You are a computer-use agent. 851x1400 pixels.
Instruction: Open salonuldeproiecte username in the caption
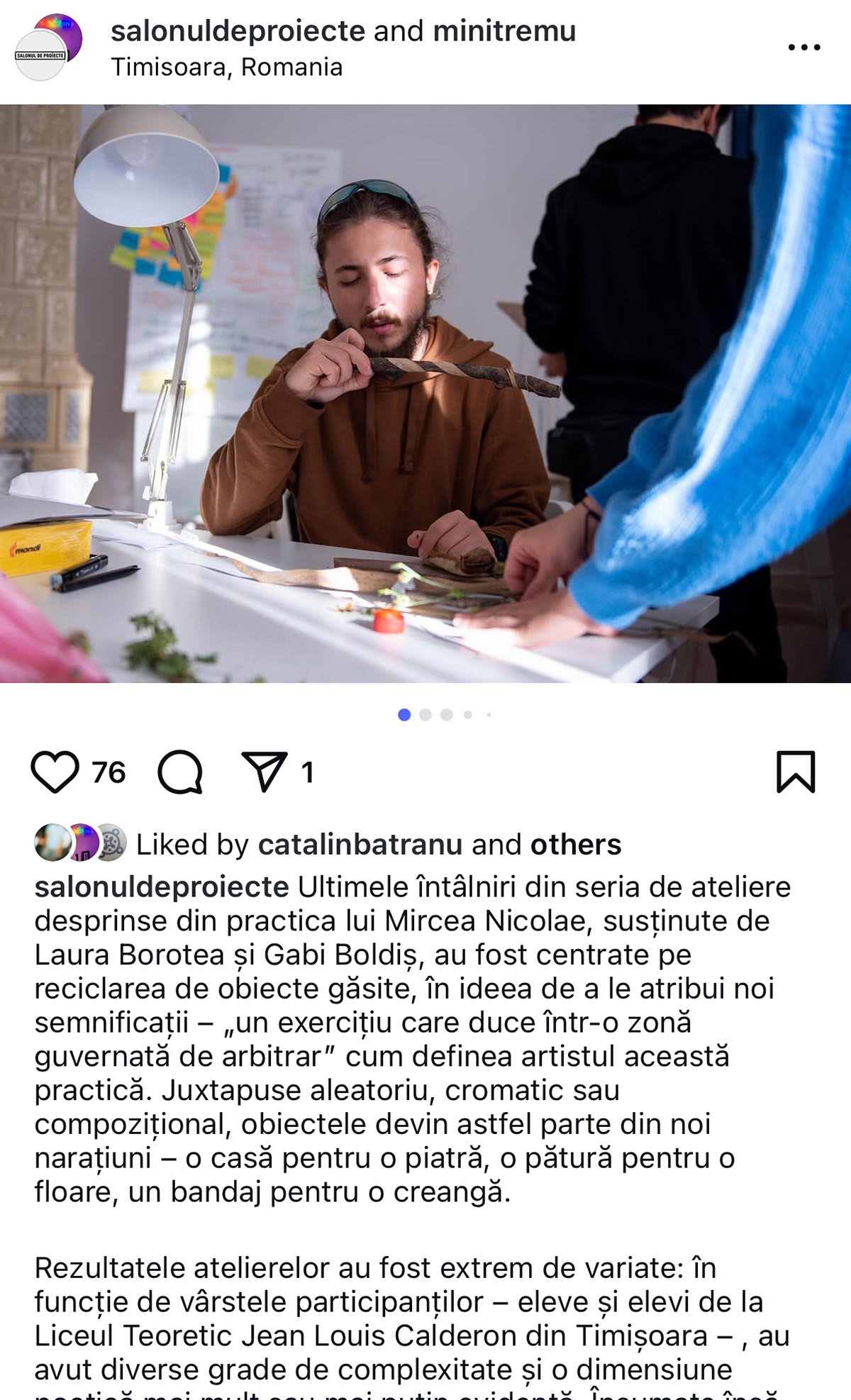pyautogui.click(x=162, y=887)
